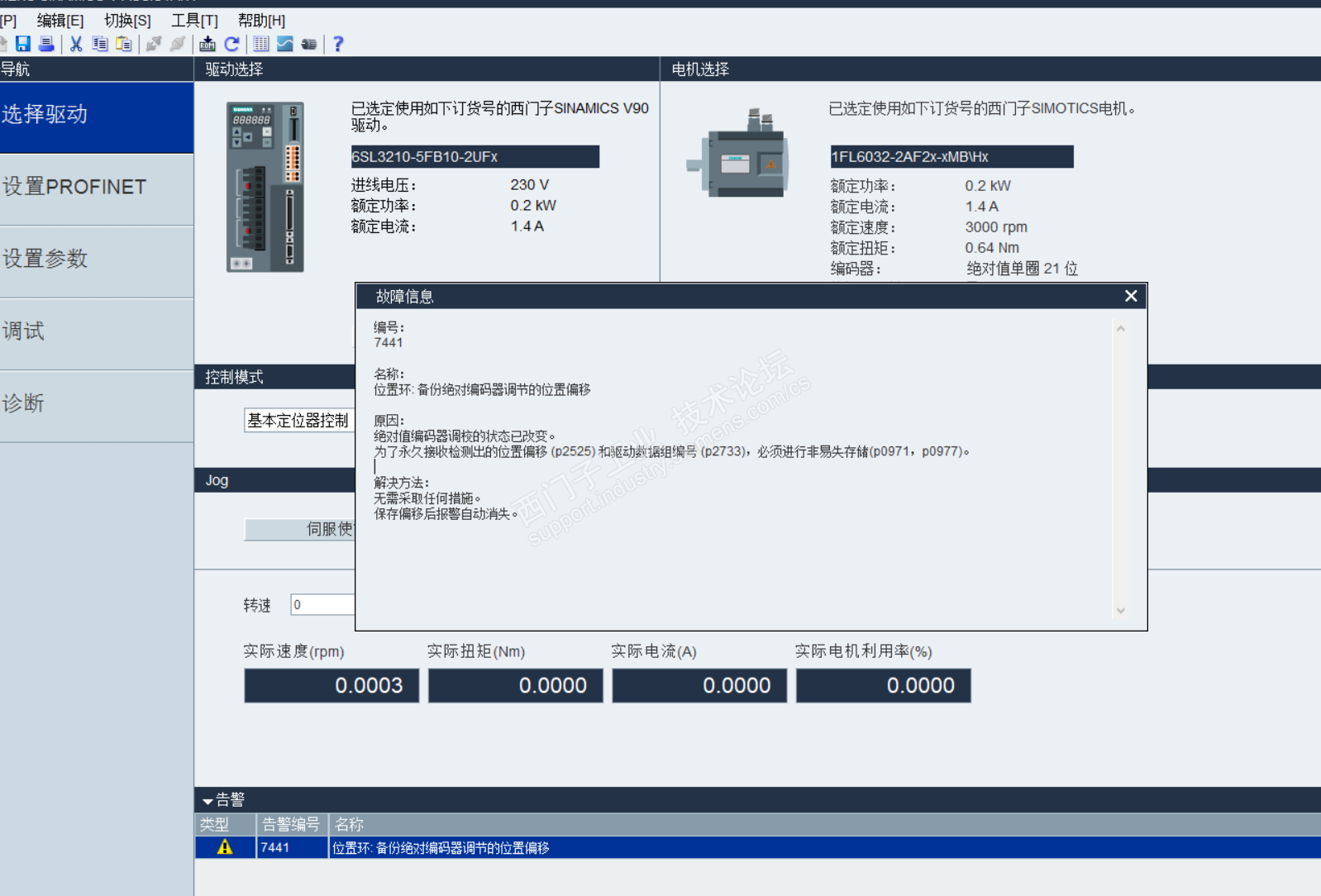
Task: Click the SIMOTICS motor image
Action: pyautogui.click(x=737, y=153)
